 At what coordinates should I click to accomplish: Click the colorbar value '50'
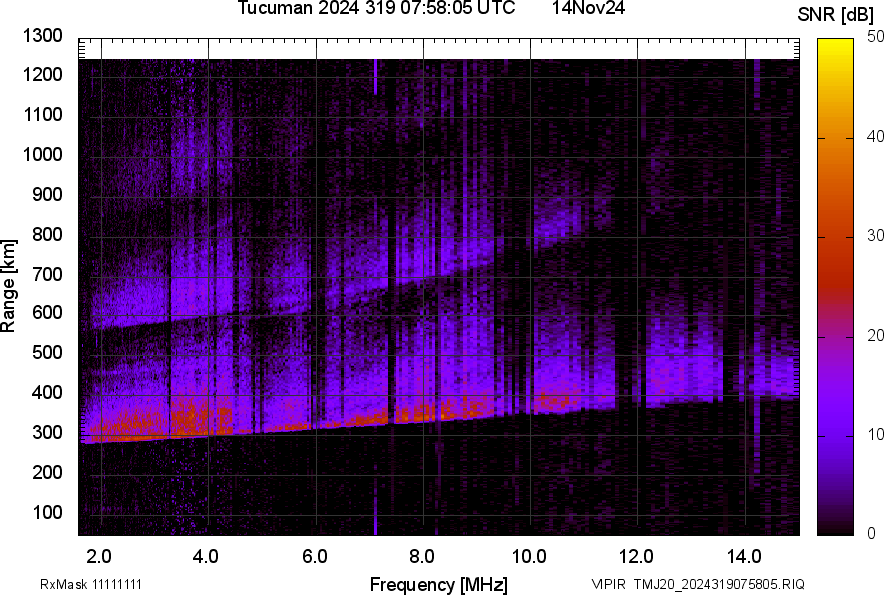coord(876,37)
